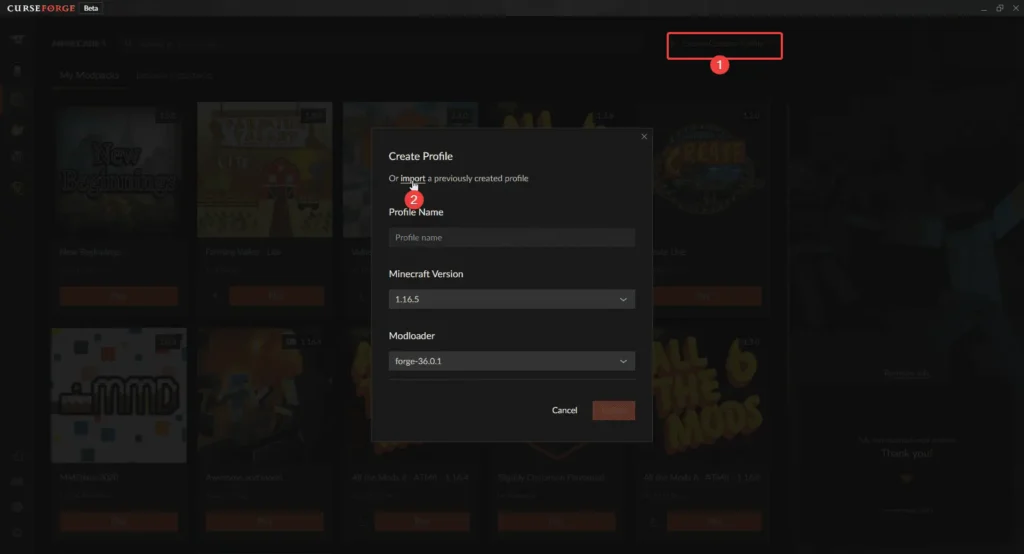Open the New Beginnings modpack thumbnail
The width and height of the screenshot is (1024, 554).
click(x=118, y=170)
